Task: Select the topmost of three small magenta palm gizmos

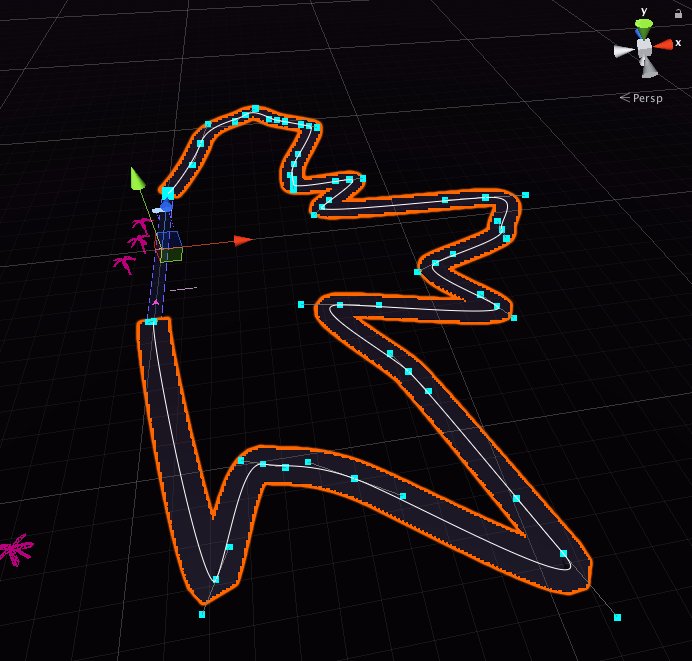Action: 142,225
